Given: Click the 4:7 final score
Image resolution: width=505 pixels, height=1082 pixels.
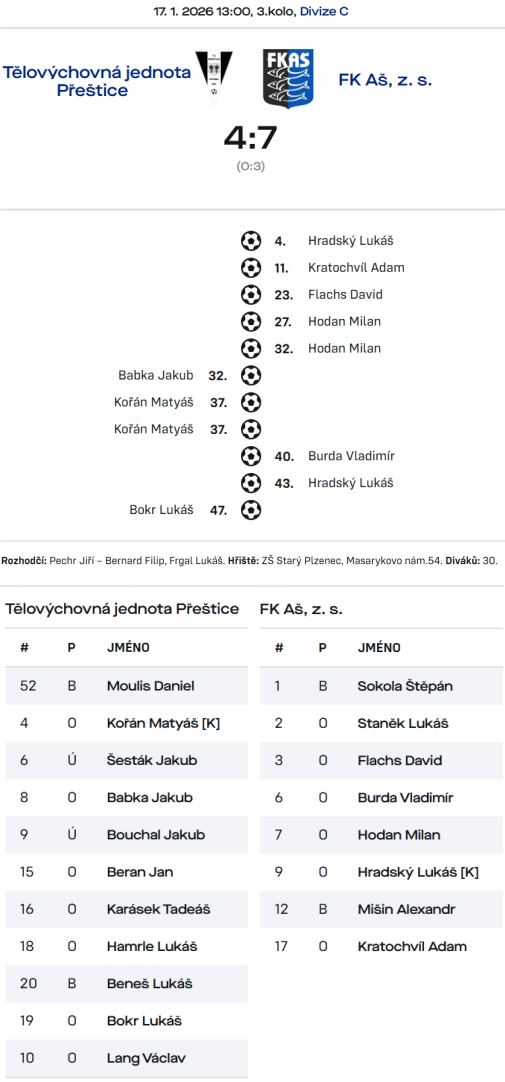Looking at the screenshot, I should (250, 138).
